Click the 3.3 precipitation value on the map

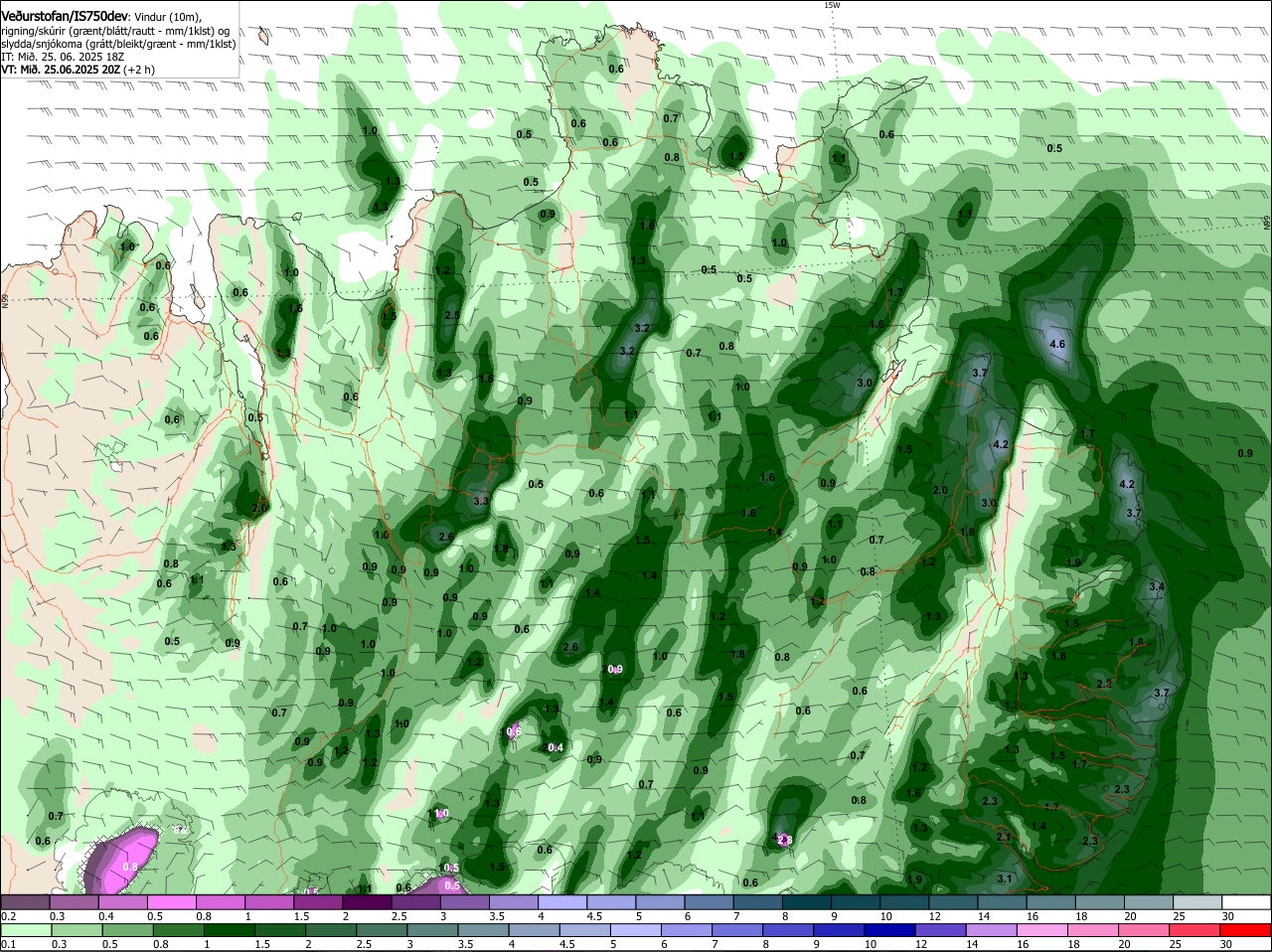[x=481, y=502]
